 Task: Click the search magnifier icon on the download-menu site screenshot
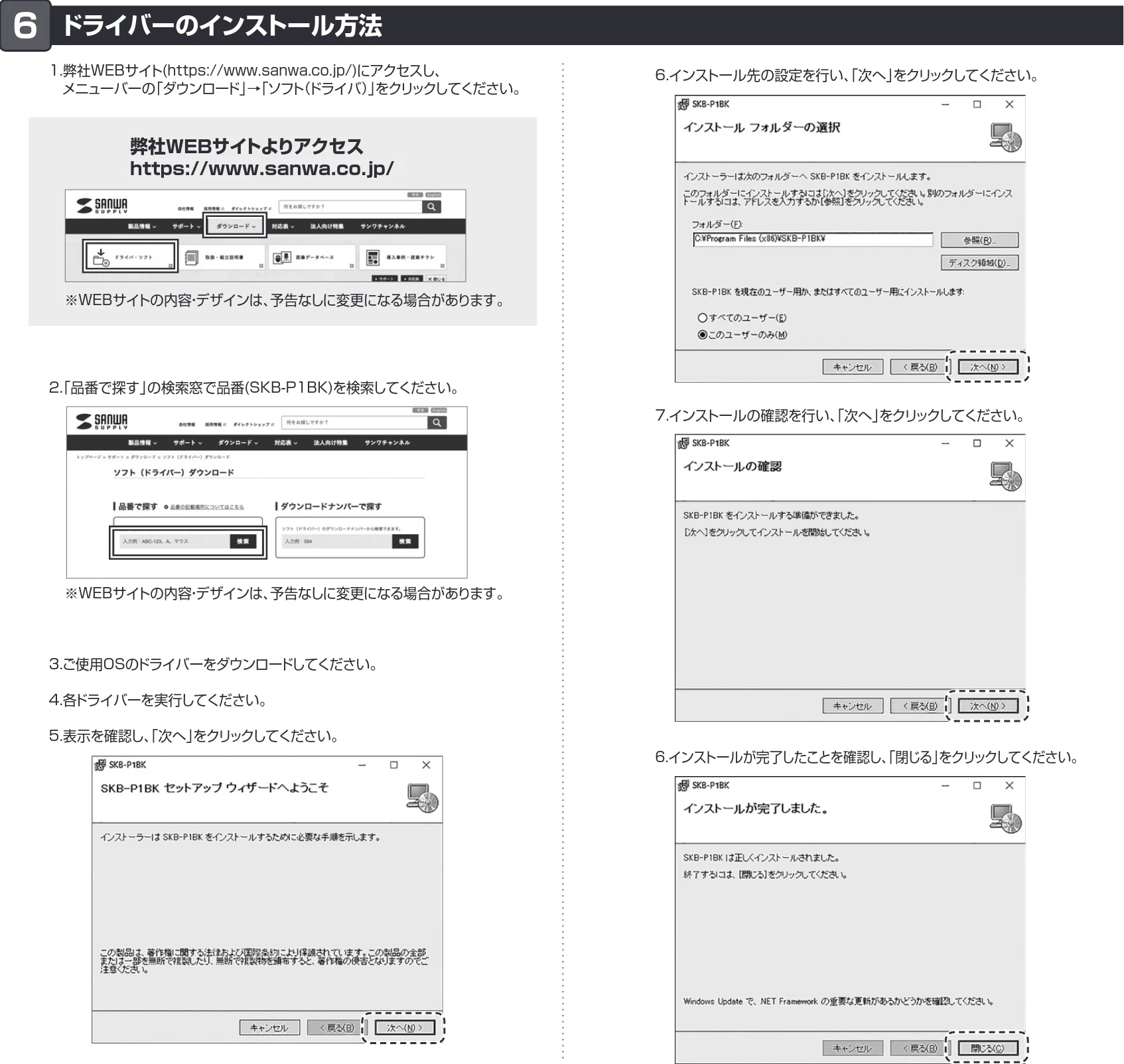coord(431,207)
